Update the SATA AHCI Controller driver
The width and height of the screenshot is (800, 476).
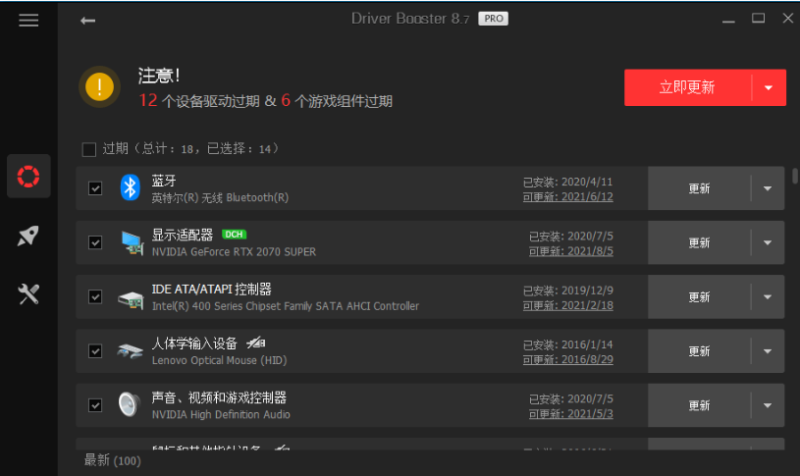pyautogui.click(x=699, y=297)
